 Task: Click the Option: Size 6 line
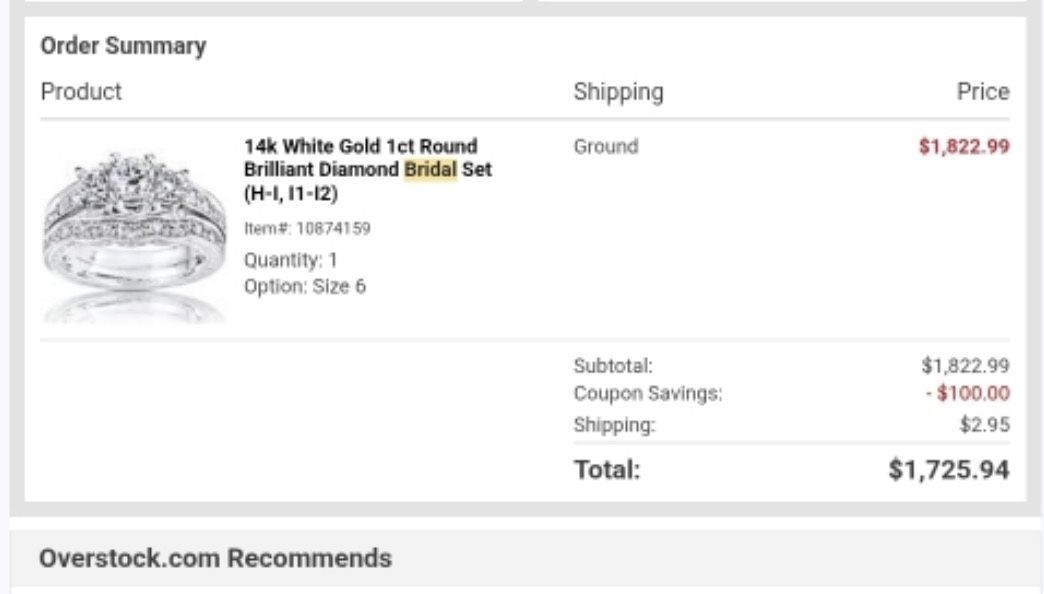305,286
